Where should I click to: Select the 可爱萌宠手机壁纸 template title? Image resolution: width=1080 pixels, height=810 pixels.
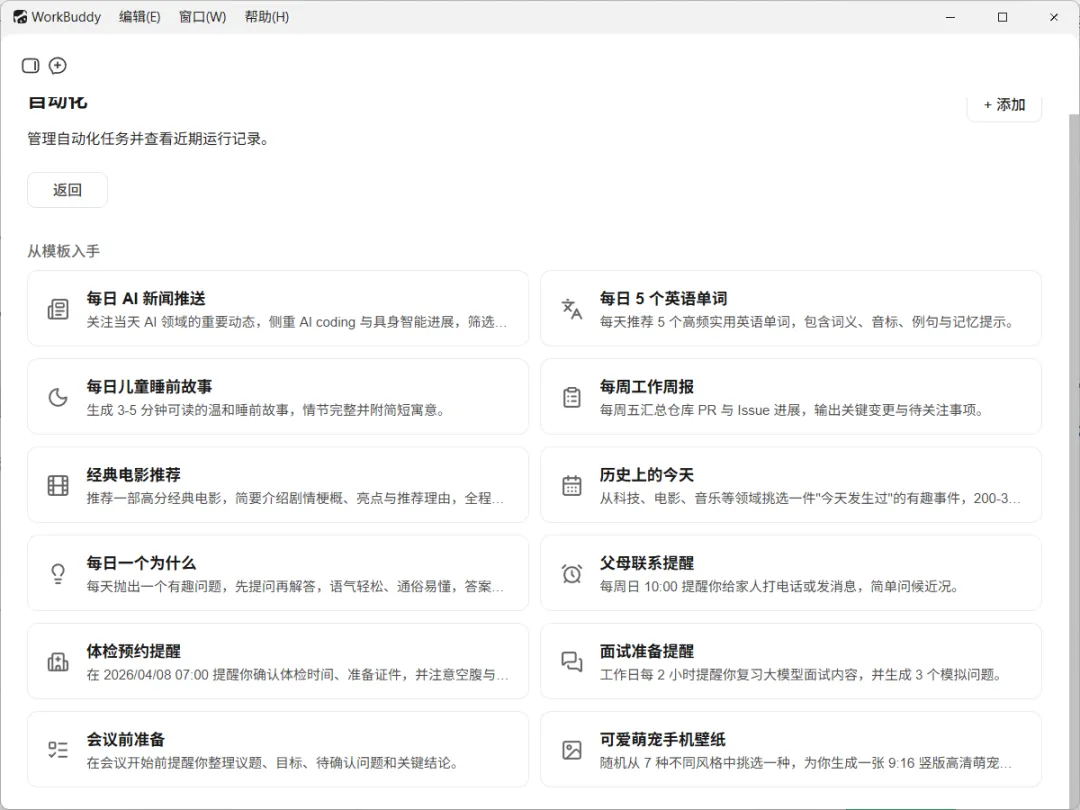click(x=663, y=739)
